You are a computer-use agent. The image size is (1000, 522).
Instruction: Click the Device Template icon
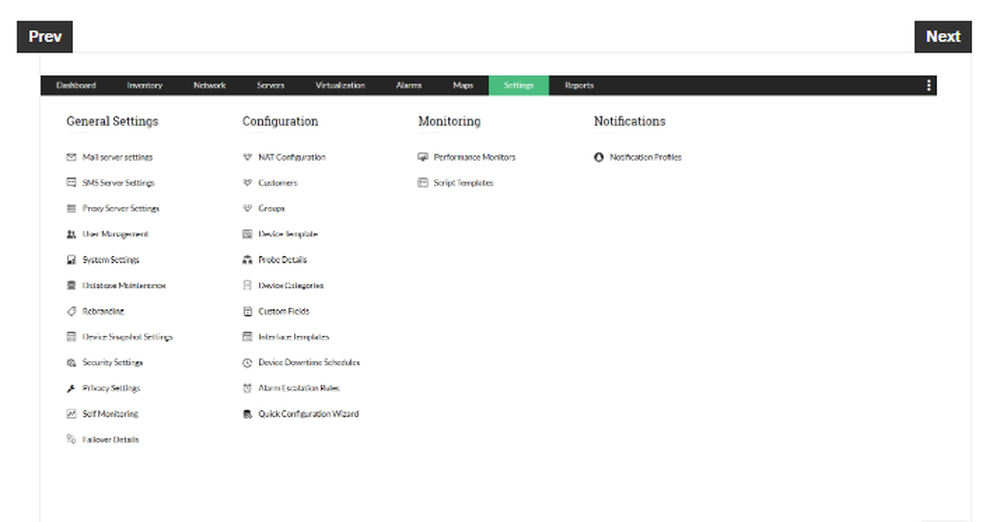pyautogui.click(x=247, y=234)
